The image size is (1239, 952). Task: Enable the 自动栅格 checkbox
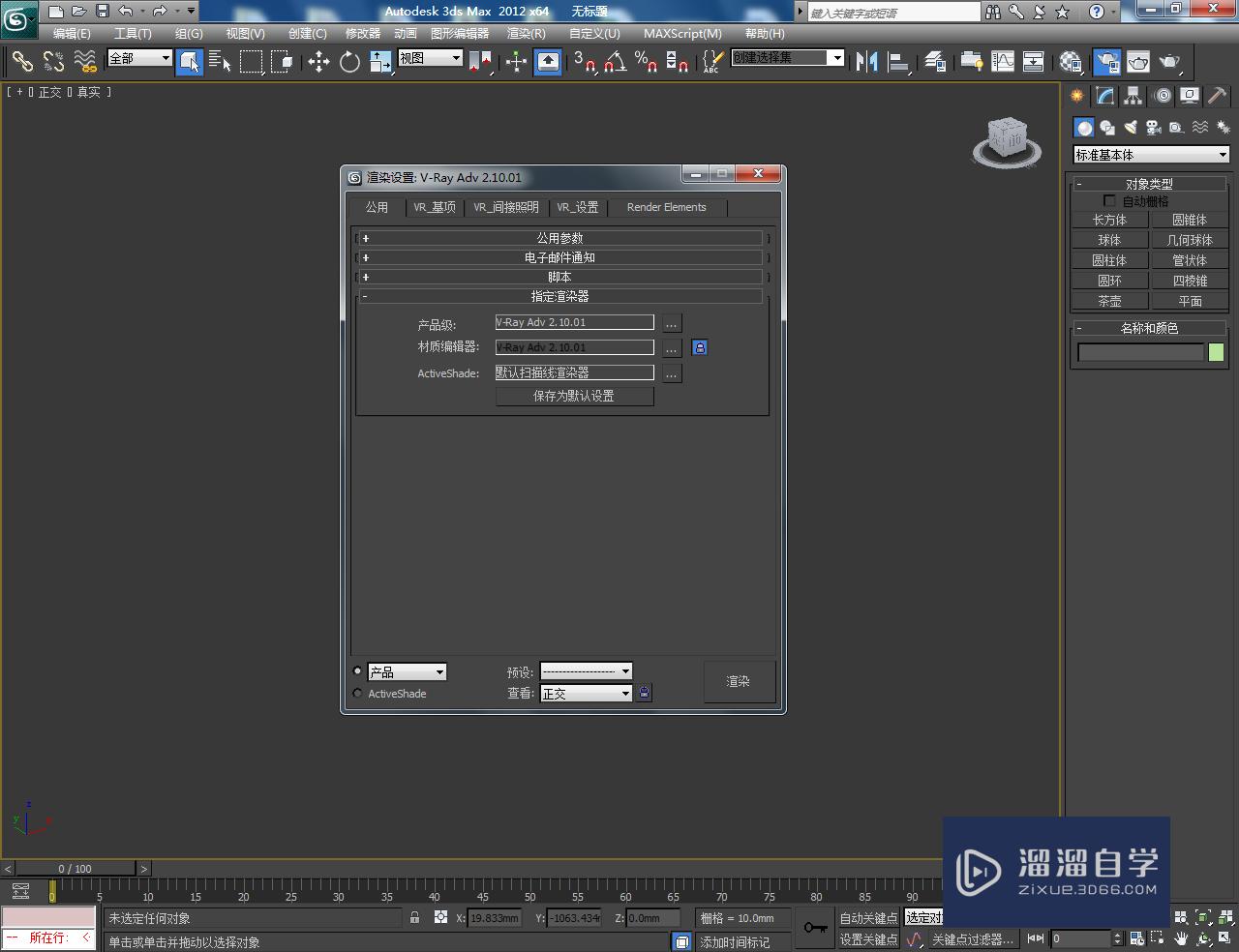click(1109, 201)
